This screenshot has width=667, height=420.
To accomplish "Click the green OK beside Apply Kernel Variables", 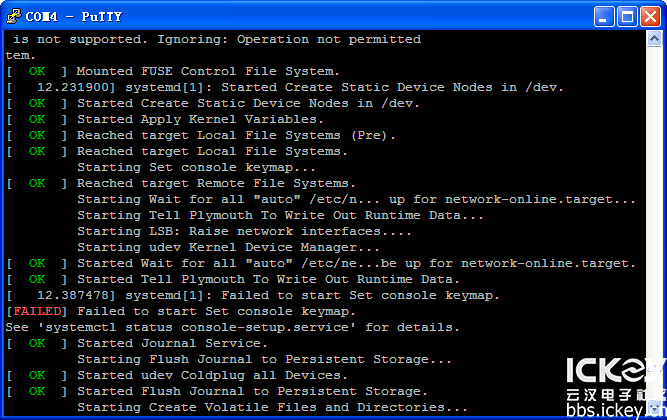I will (x=37, y=119).
